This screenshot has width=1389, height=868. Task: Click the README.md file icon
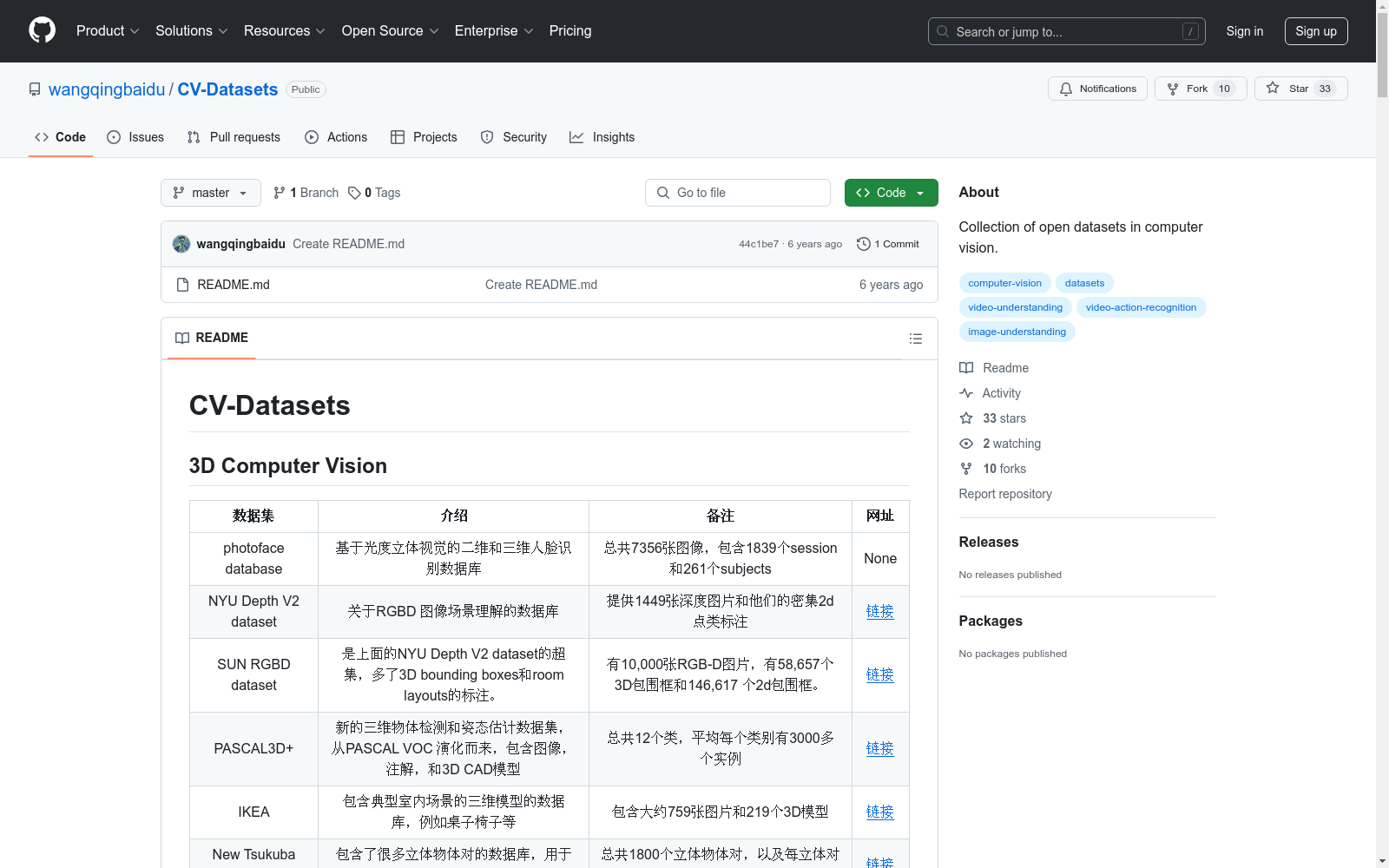182,285
